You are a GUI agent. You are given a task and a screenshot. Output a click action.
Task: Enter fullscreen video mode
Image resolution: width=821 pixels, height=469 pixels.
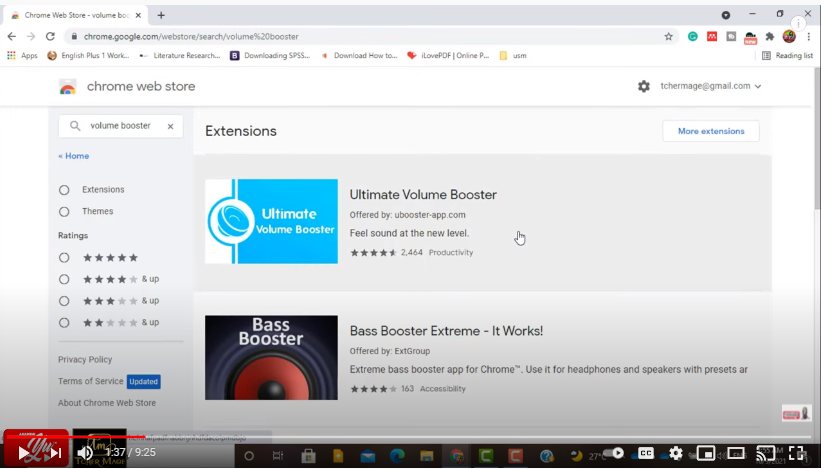(796, 453)
